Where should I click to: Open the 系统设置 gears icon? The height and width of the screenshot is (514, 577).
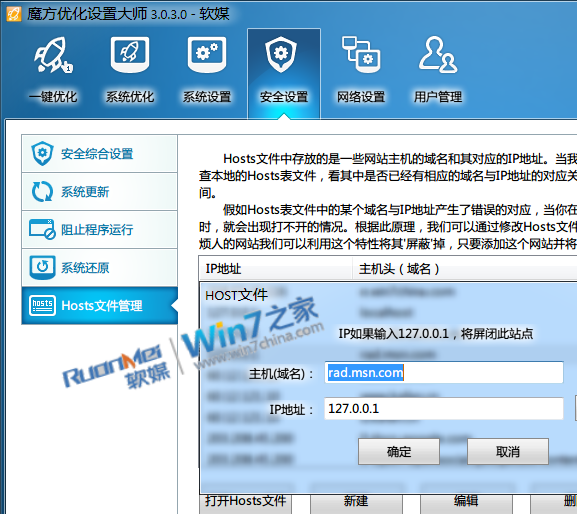coord(207,55)
